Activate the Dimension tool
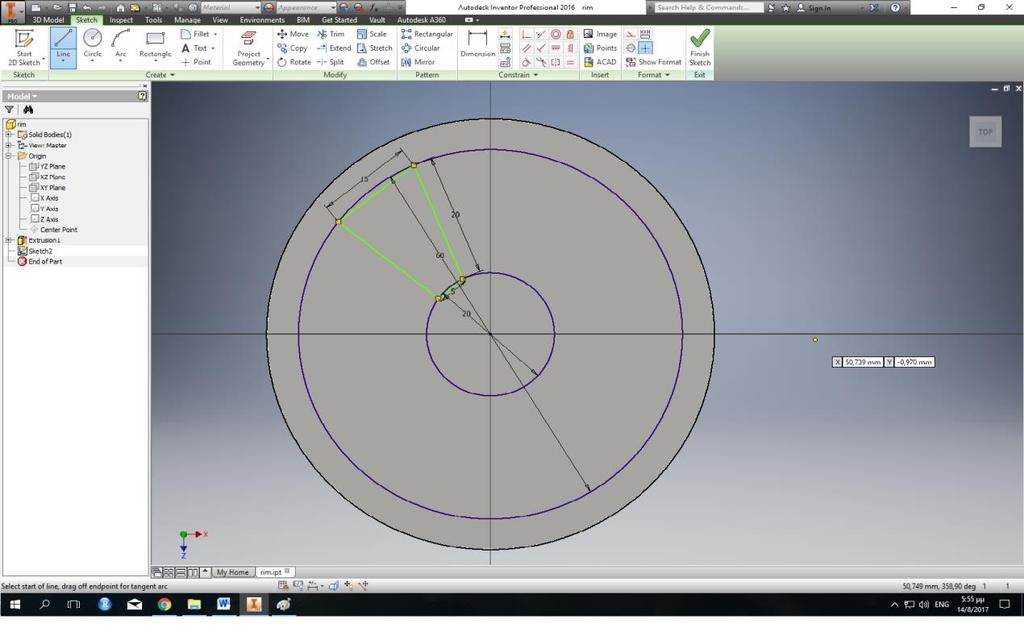 pyautogui.click(x=477, y=44)
